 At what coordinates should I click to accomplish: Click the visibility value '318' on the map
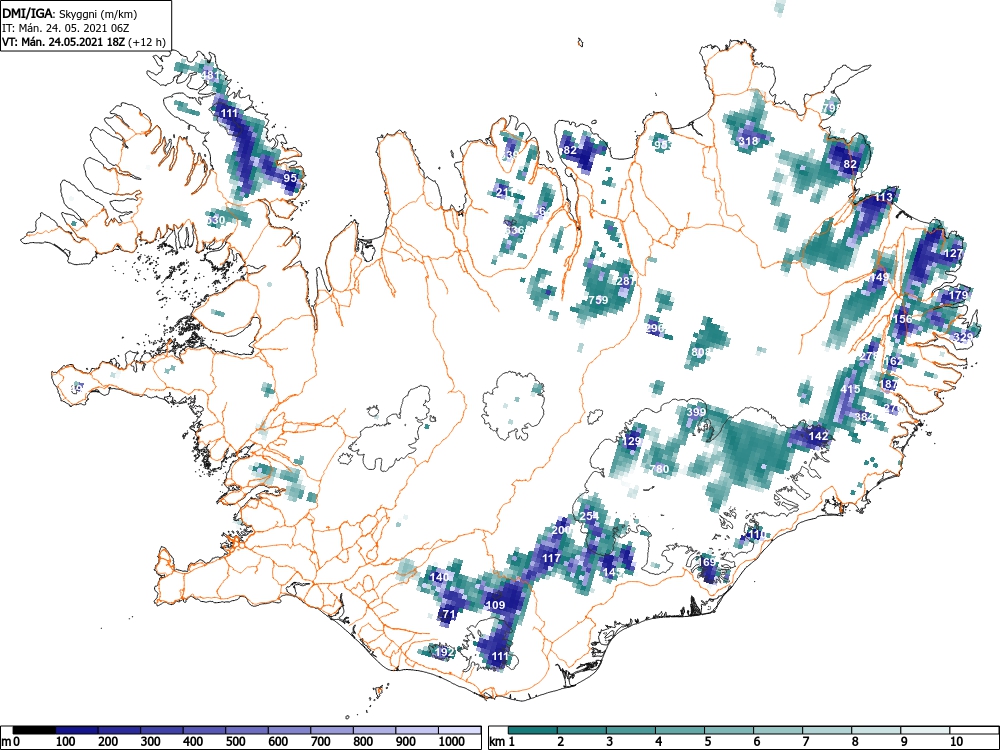point(748,141)
